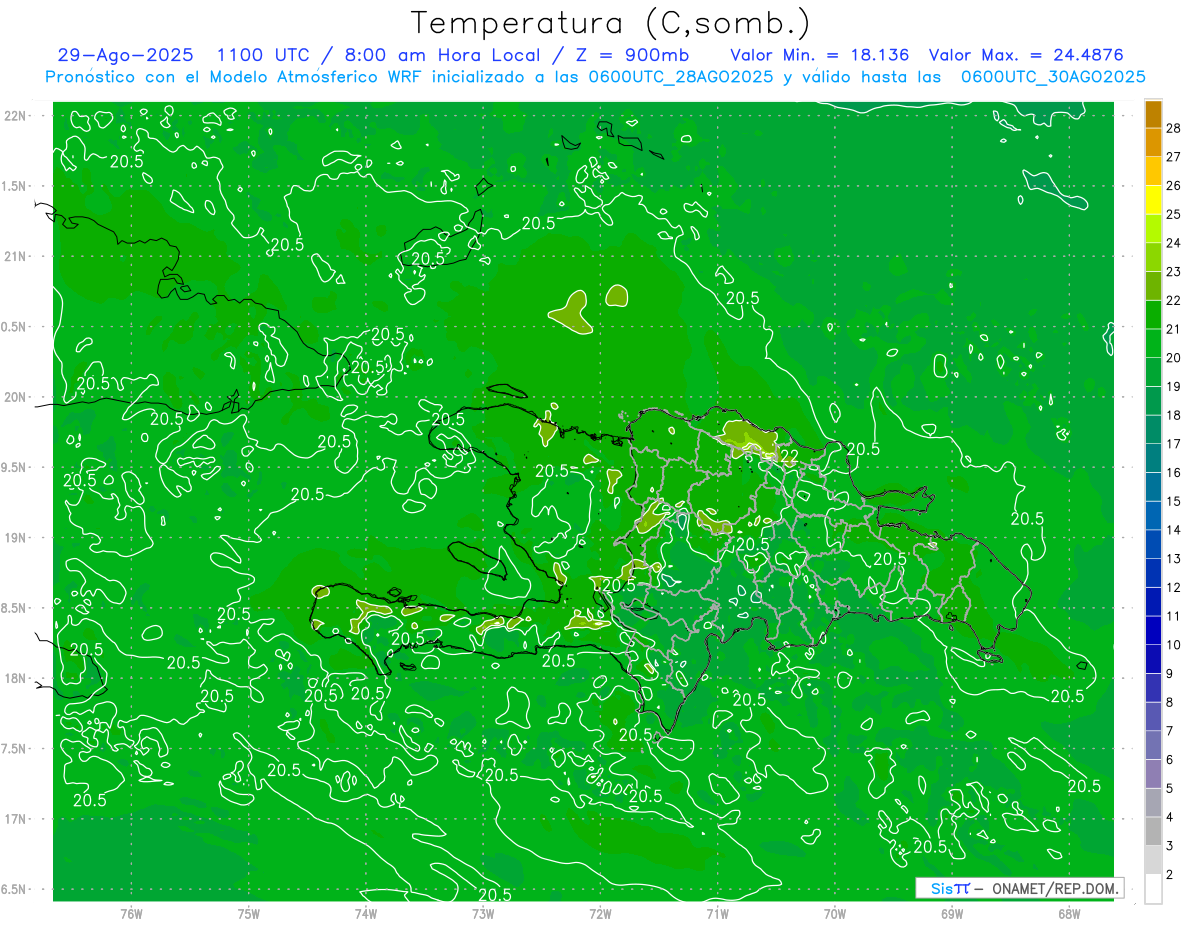Pick the green swatch between 20 and 21
The image size is (1200, 927).
click(1153, 343)
